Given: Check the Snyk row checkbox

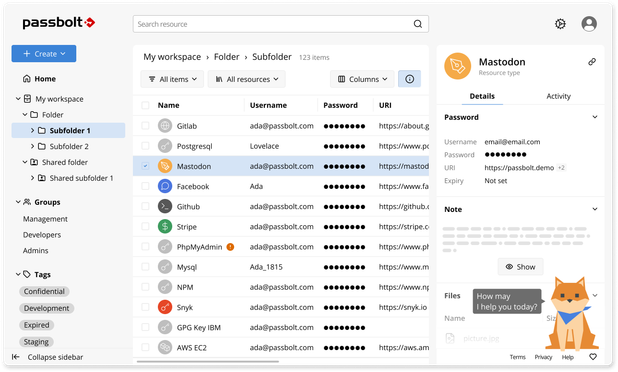Looking at the screenshot, I should point(145,307).
